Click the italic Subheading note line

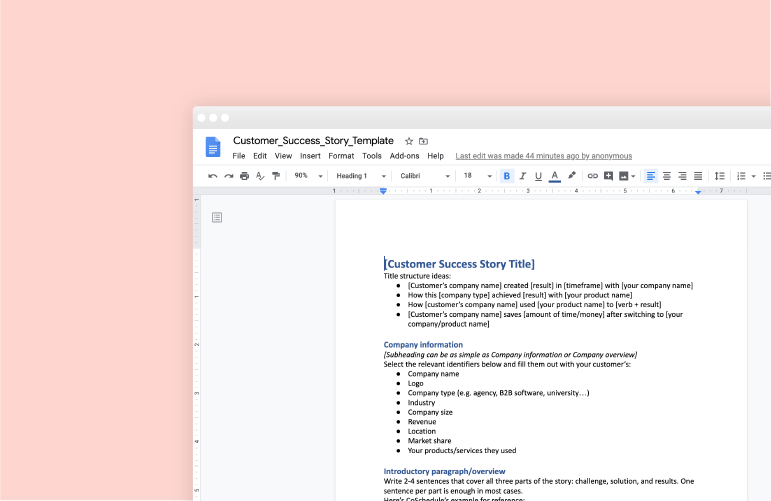510,354
